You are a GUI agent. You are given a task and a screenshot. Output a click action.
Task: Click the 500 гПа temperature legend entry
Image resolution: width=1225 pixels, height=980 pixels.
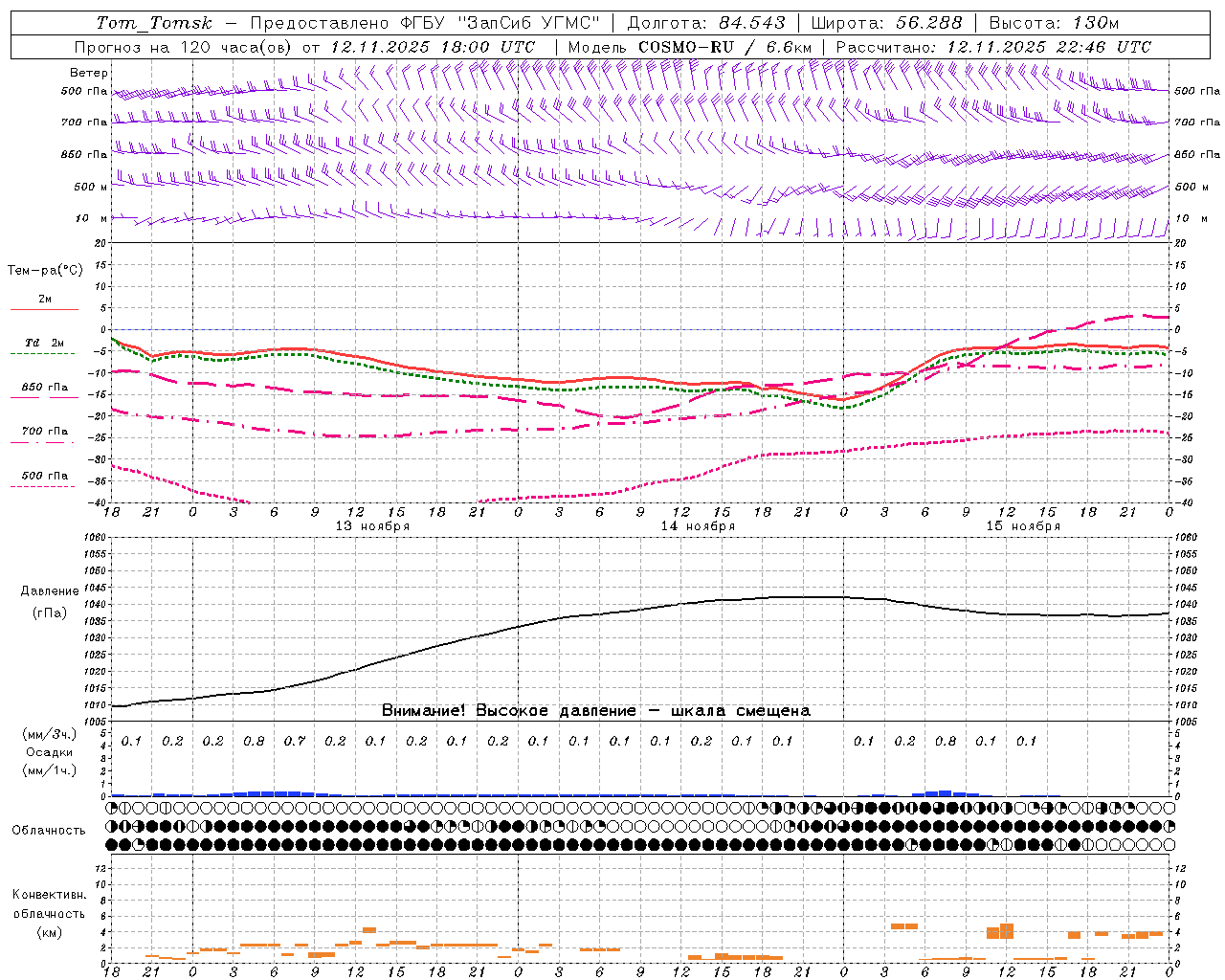click(45, 476)
